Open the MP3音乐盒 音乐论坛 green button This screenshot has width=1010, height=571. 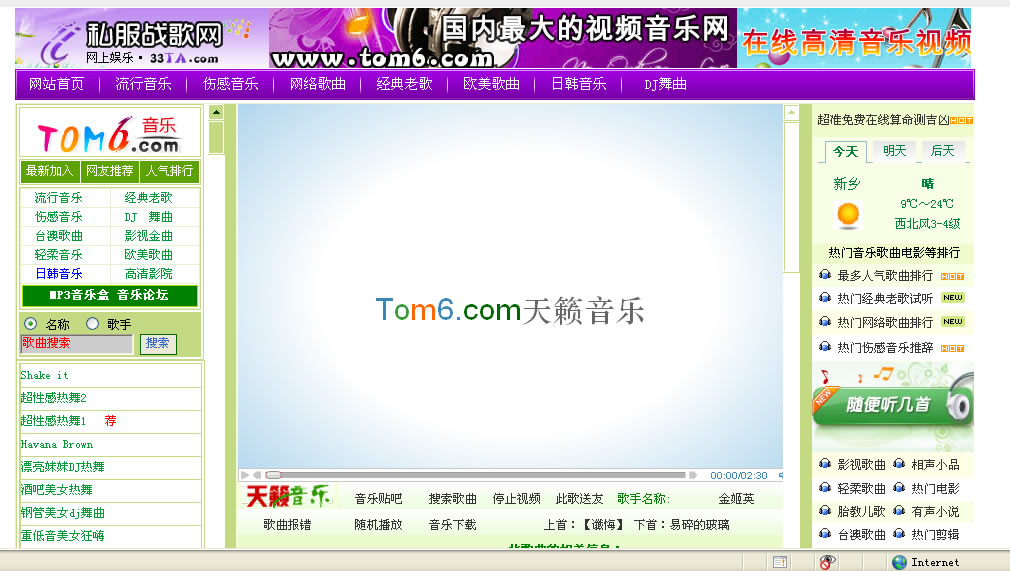tap(110, 295)
